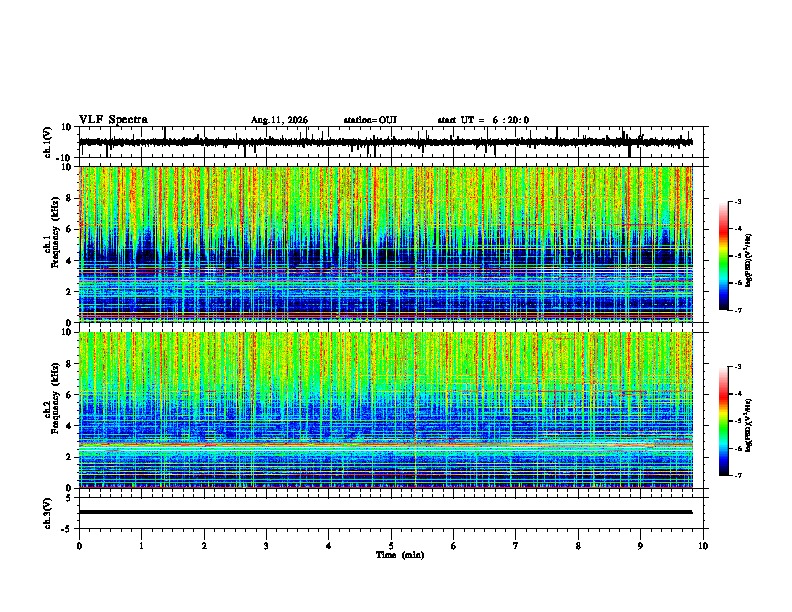Click the 'ch.1(V)' axis label
Screen dimensions: 792x612
tap(48, 142)
